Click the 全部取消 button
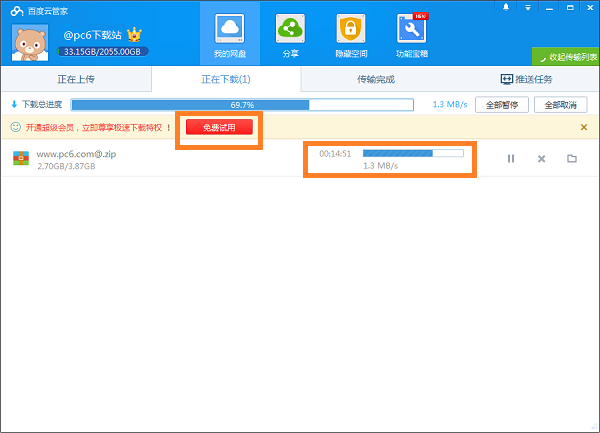 pos(561,104)
